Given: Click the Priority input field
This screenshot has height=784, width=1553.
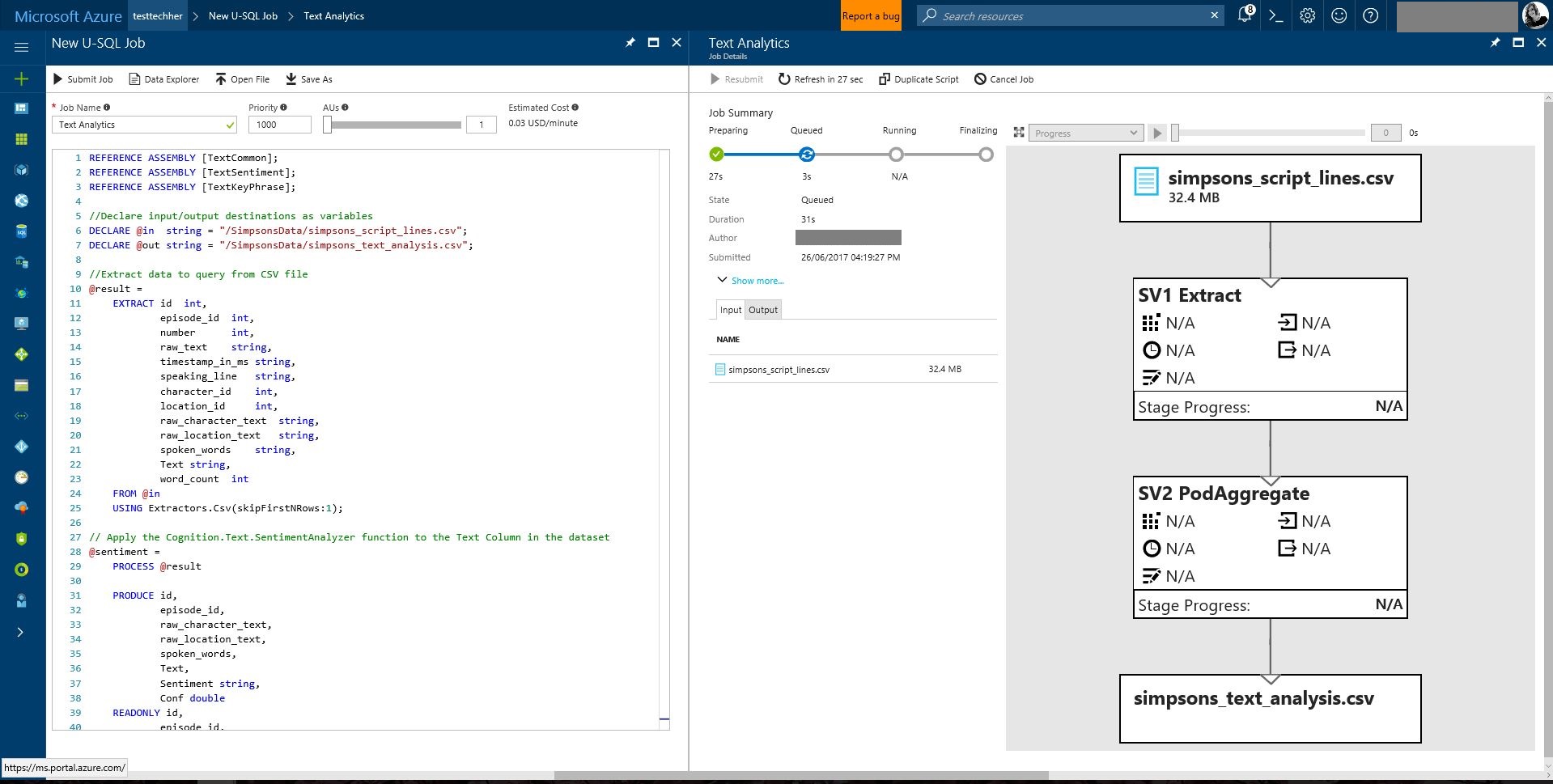Looking at the screenshot, I should pyautogui.click(x=280, y=125).
